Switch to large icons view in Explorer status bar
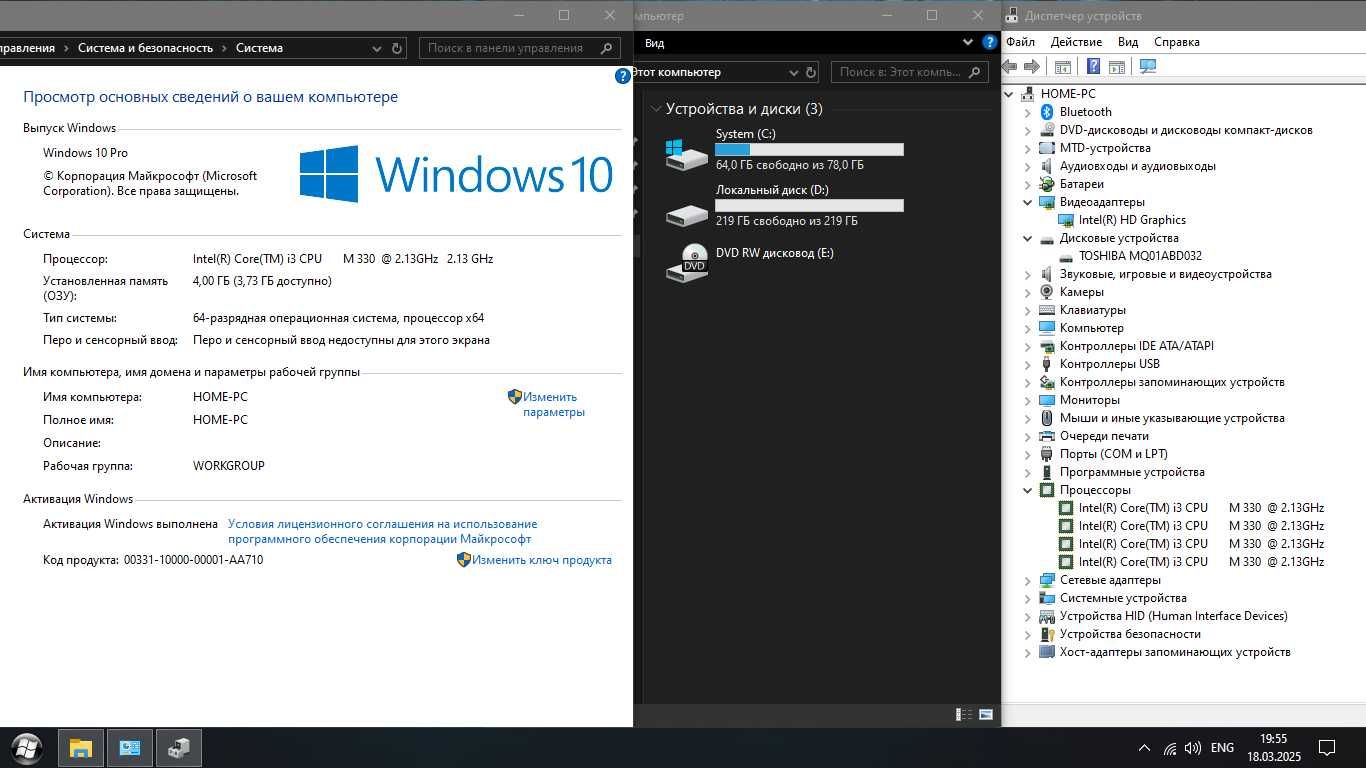1366x768 pixels. 986,714
